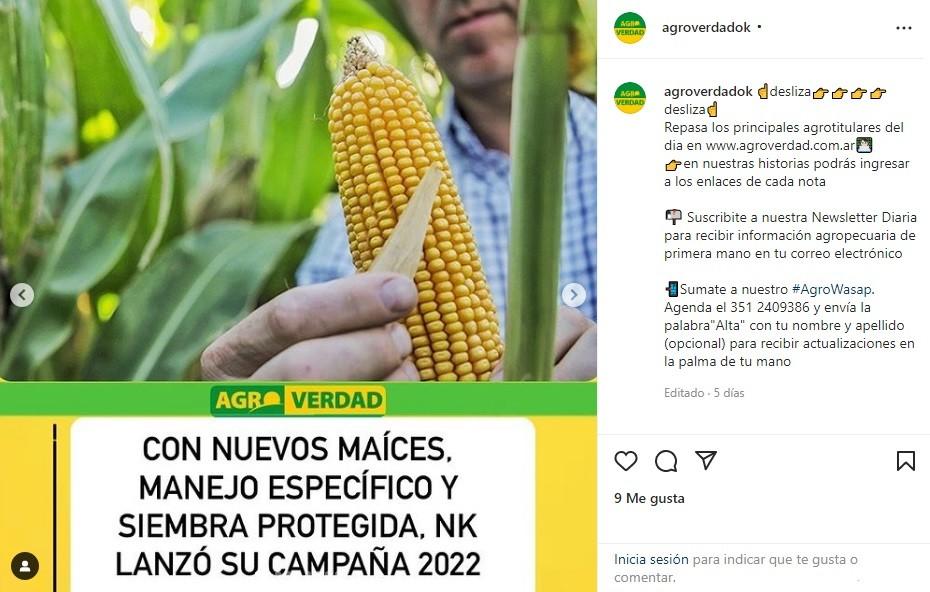Click the agroverdadok username in the caption
This screenshot has width=930, height=592.
(x=708, y=91)
